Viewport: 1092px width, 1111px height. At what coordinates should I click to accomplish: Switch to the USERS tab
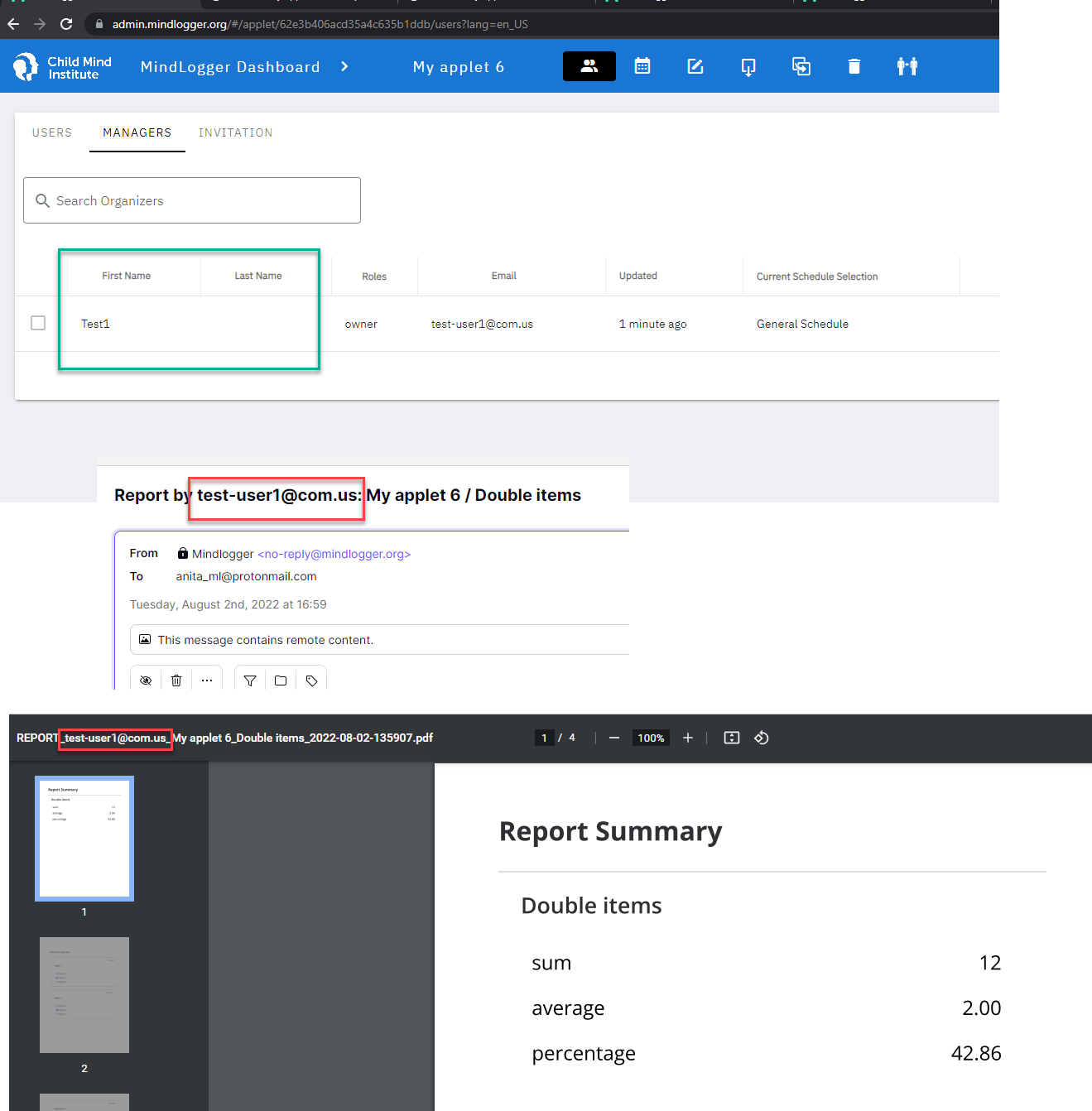tap(52, 132)
